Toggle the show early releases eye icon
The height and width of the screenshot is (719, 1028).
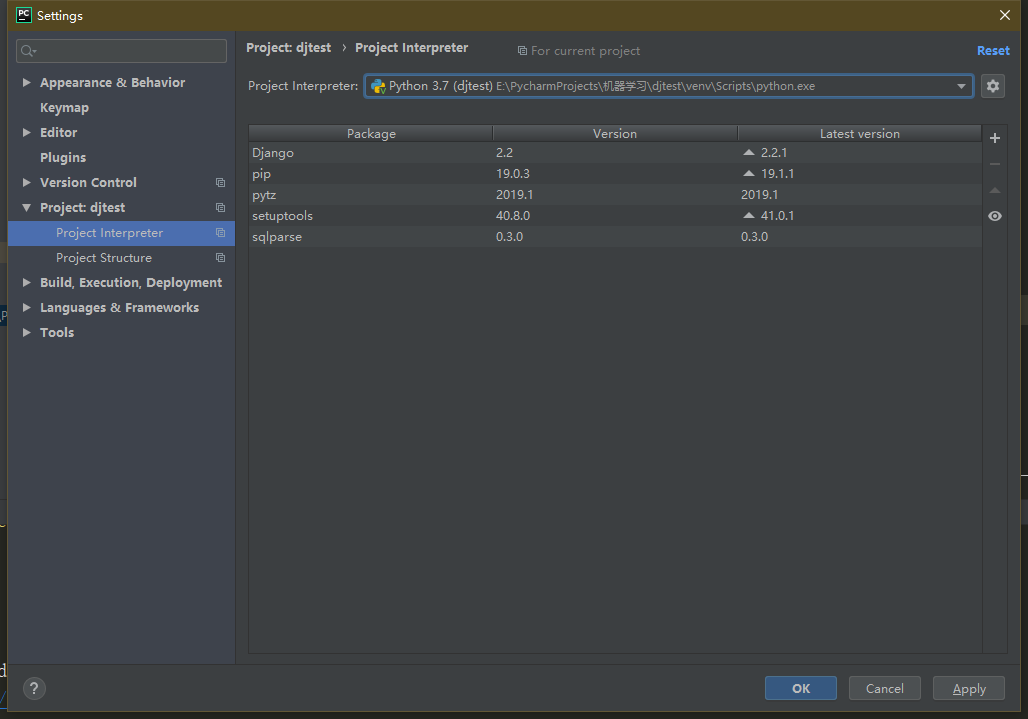tap(995, 216)
